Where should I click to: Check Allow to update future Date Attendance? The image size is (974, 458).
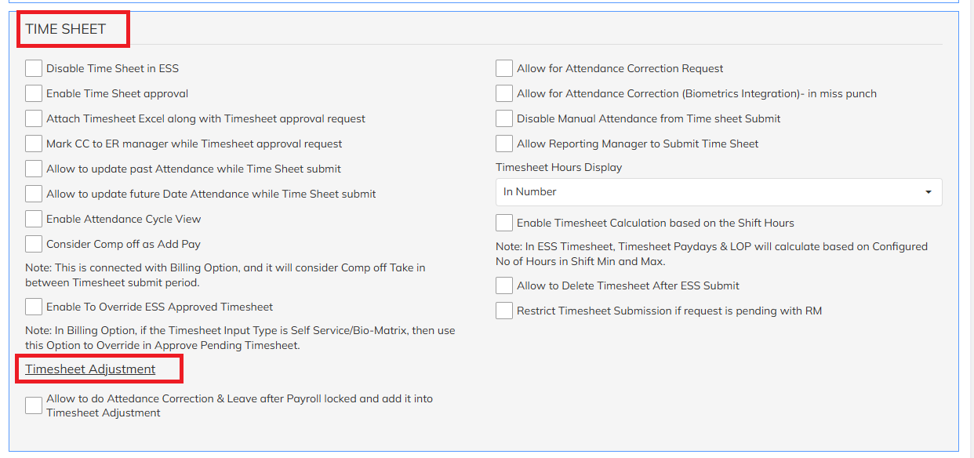tap(34, 194)
